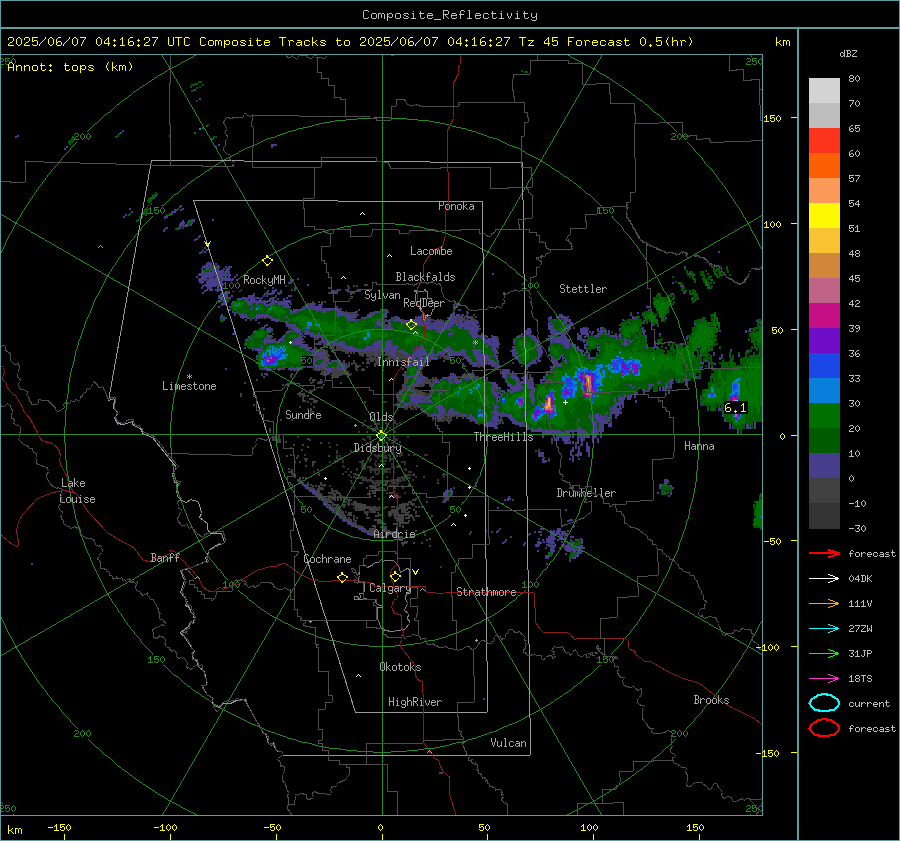Screen dimensions: 900x841
Task: Click the 6.1 storm tops annotation
Action: 735,408
